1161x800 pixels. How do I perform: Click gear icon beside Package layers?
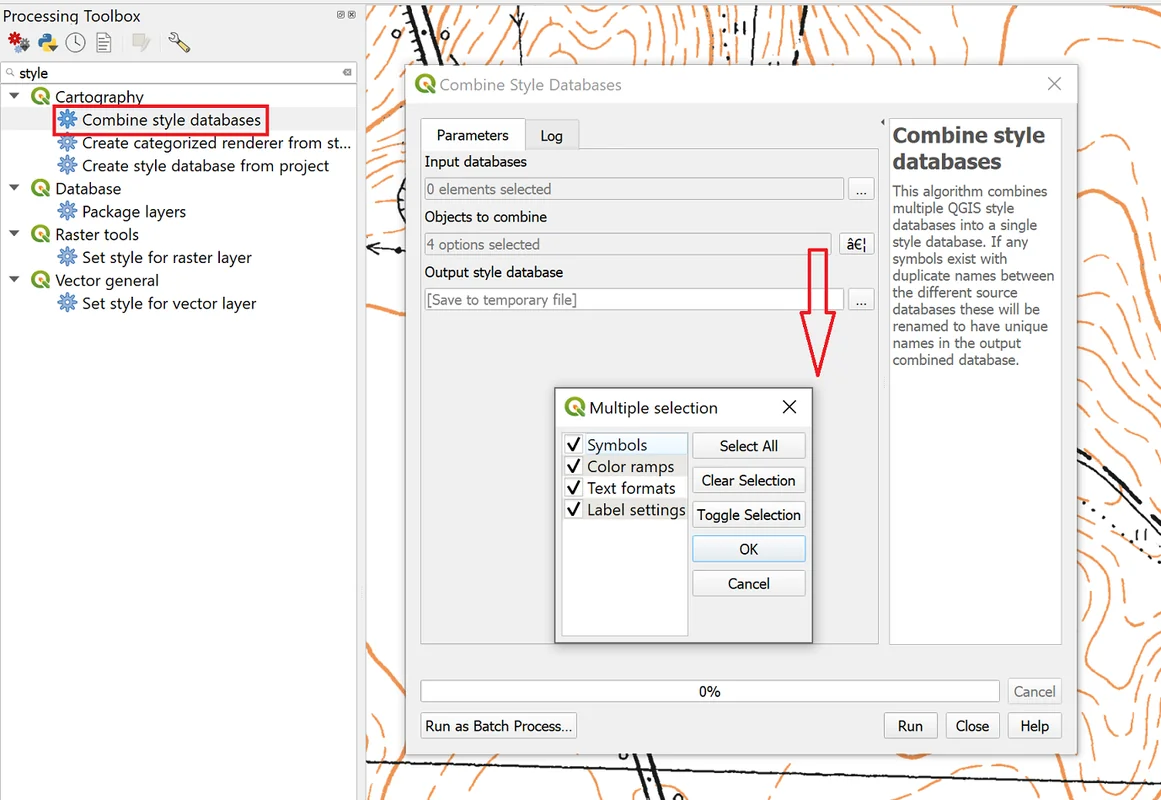67,212
